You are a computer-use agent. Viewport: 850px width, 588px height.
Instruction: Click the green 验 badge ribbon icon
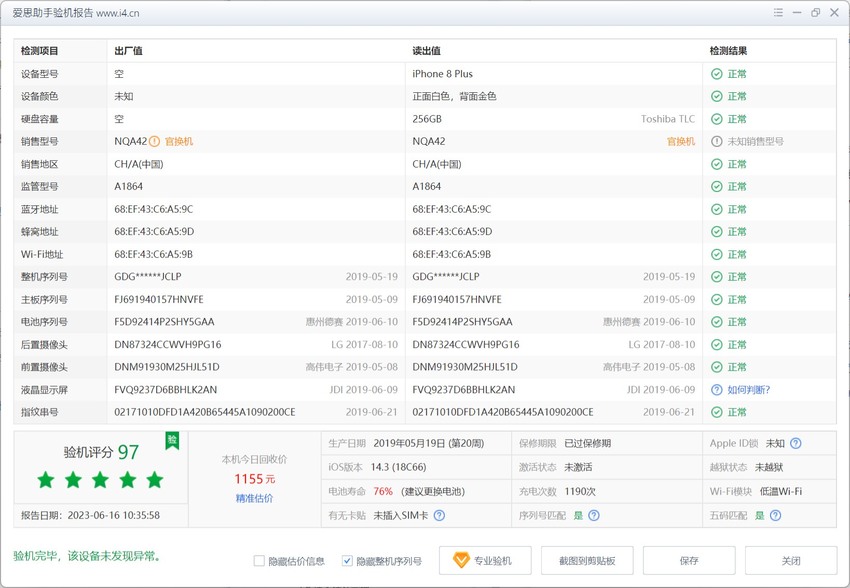[172, 441]
